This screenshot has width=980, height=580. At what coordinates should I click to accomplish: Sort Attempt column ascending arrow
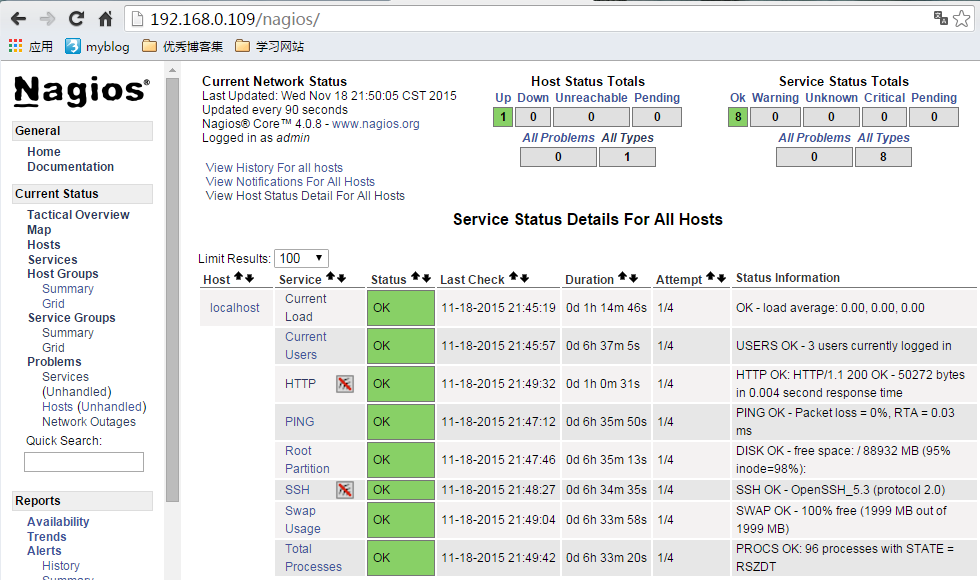point(711,277)
